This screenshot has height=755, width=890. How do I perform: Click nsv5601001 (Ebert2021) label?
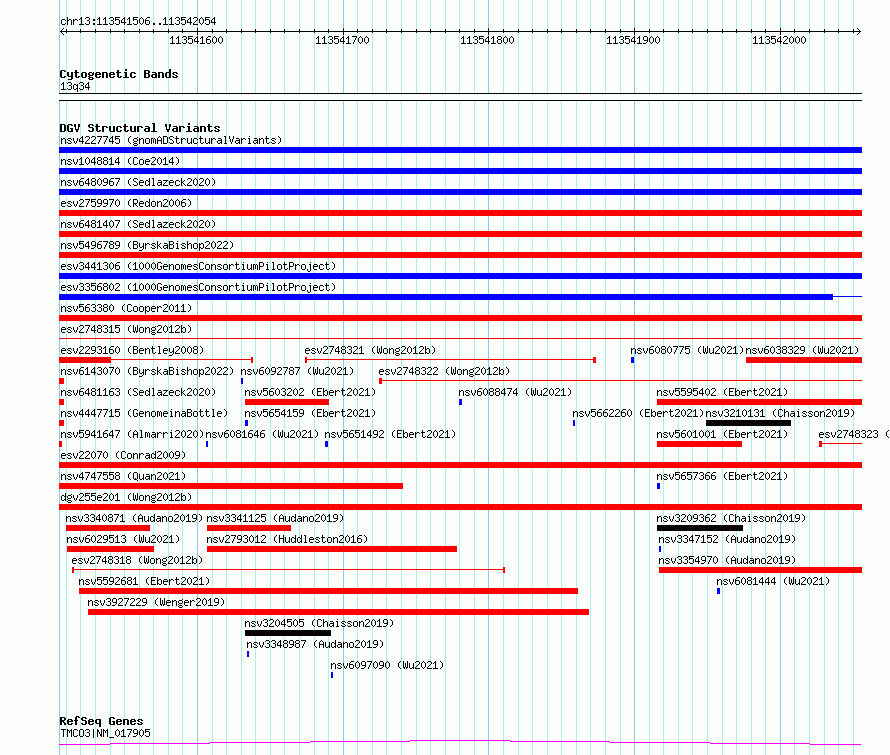722,434
